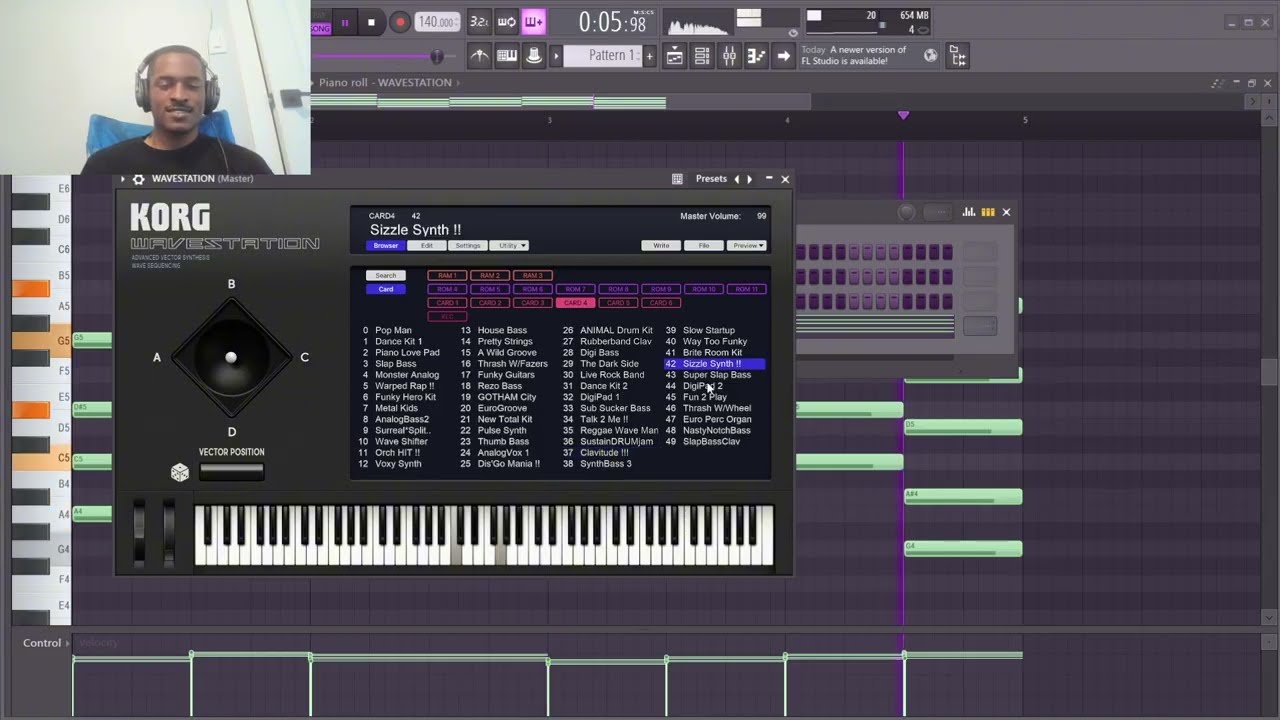Toggle the 3.2.1 countdown before recording
1280x720 pixels.
click(479, 22)
